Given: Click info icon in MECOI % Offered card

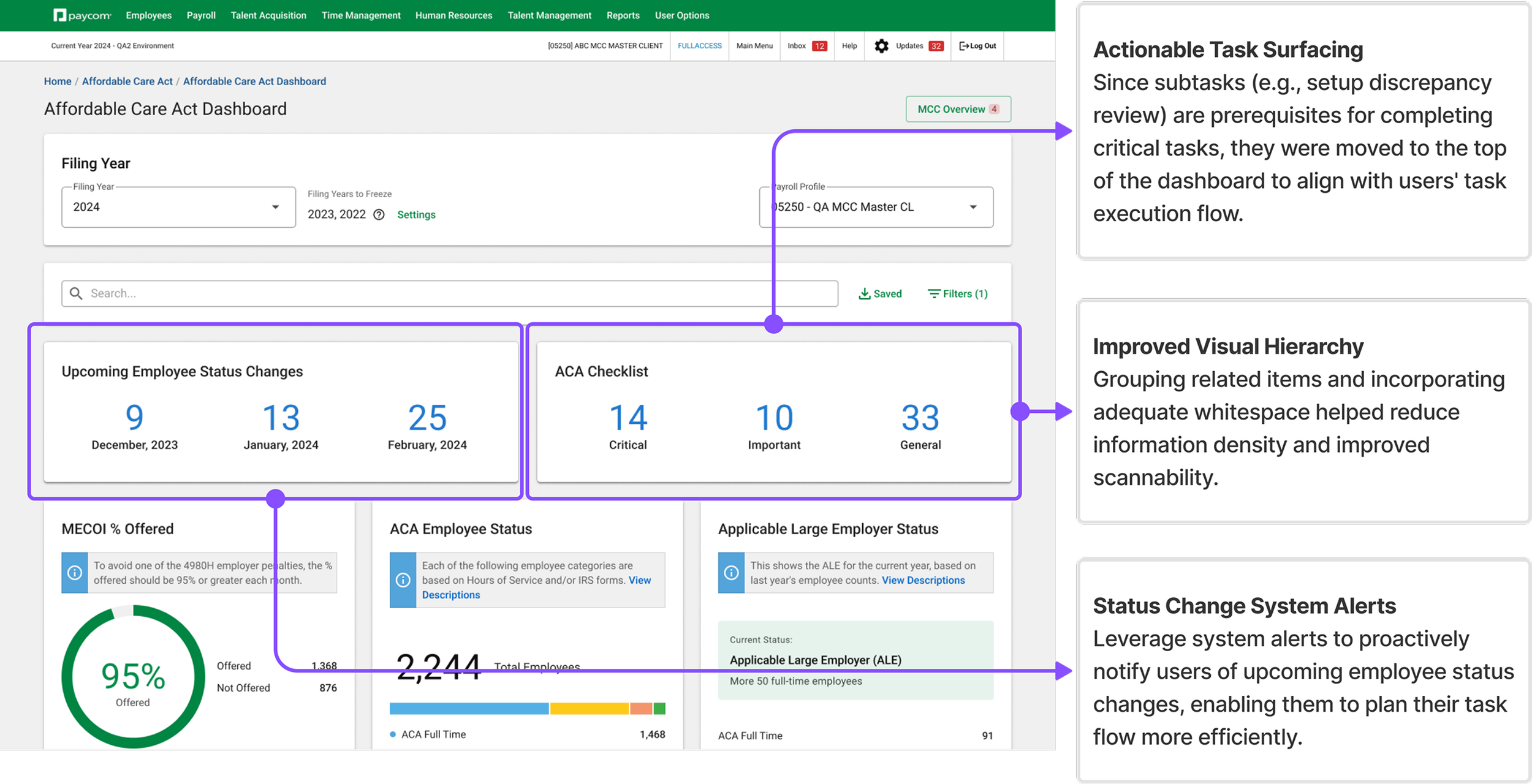Looking at the screenshot, I should tap(75, 573).
